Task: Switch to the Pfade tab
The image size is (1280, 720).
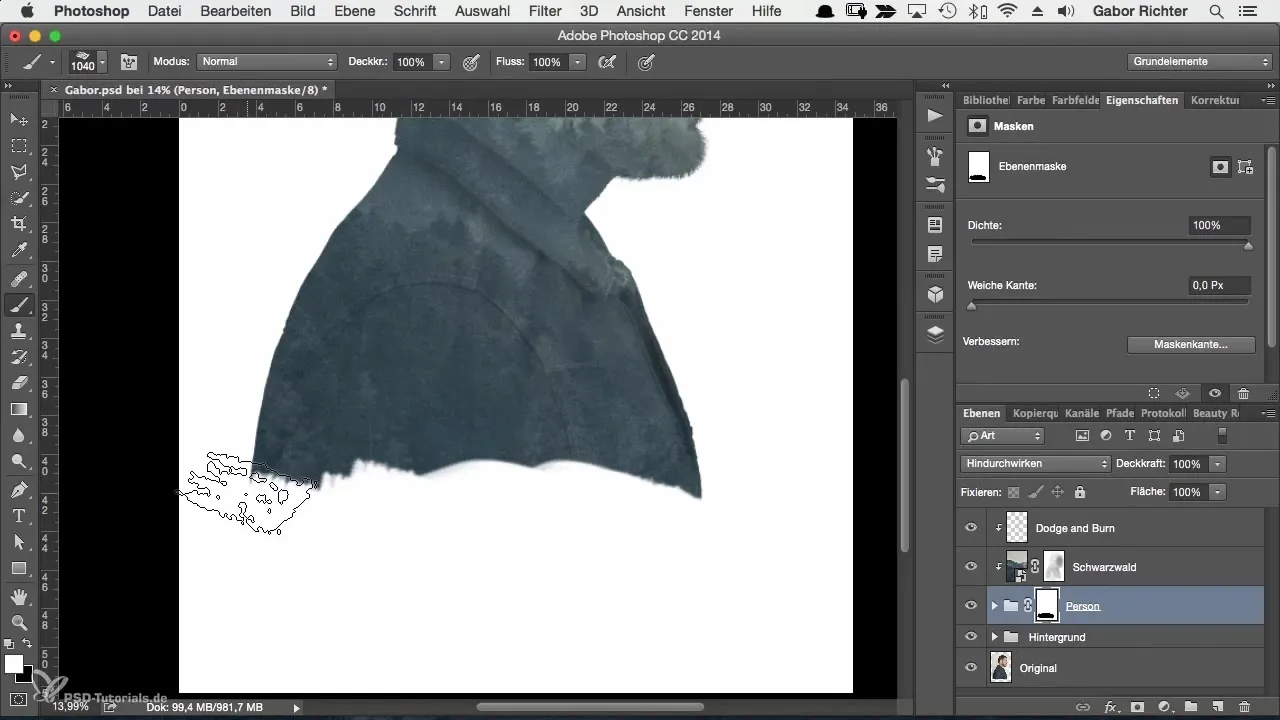Action: 1120,413
